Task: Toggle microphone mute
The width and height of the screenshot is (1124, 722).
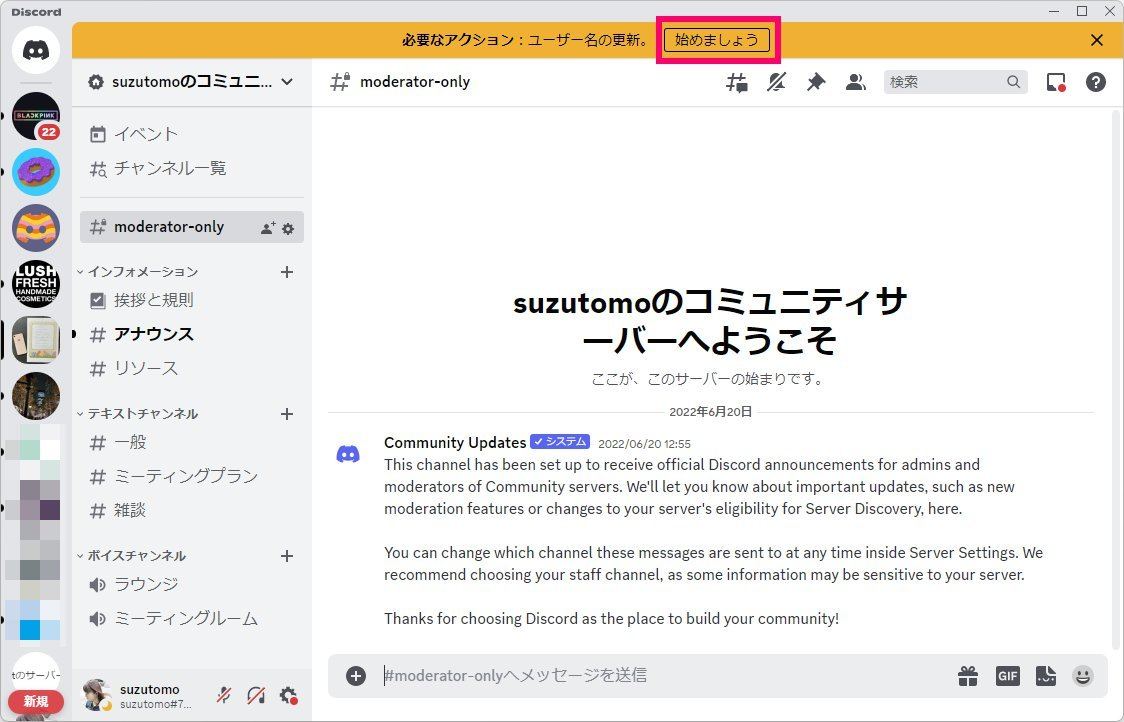Action: click(x=224, y=695)
